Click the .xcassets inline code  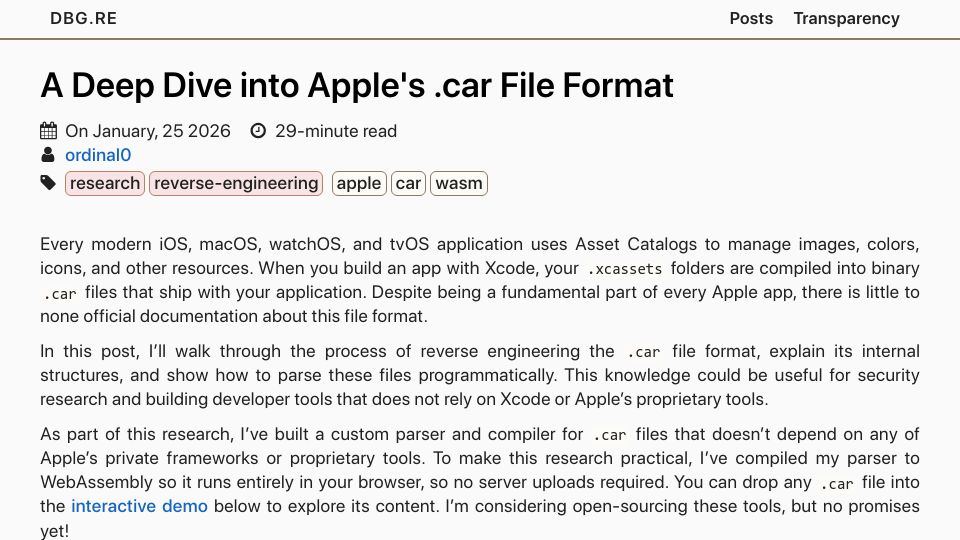(624, 269)
